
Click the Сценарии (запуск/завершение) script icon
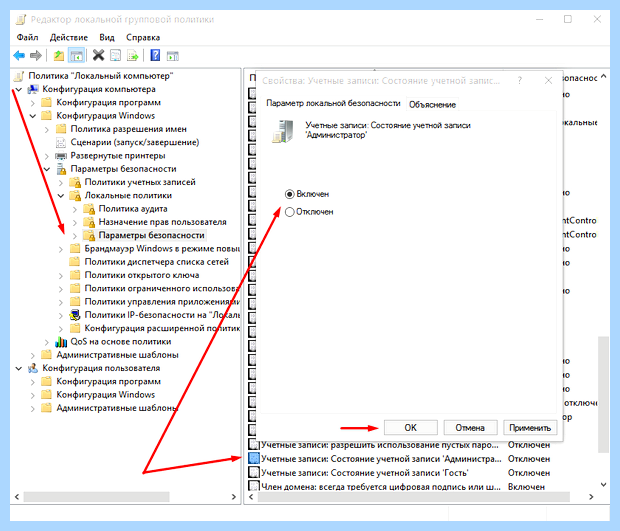[61, 142]
